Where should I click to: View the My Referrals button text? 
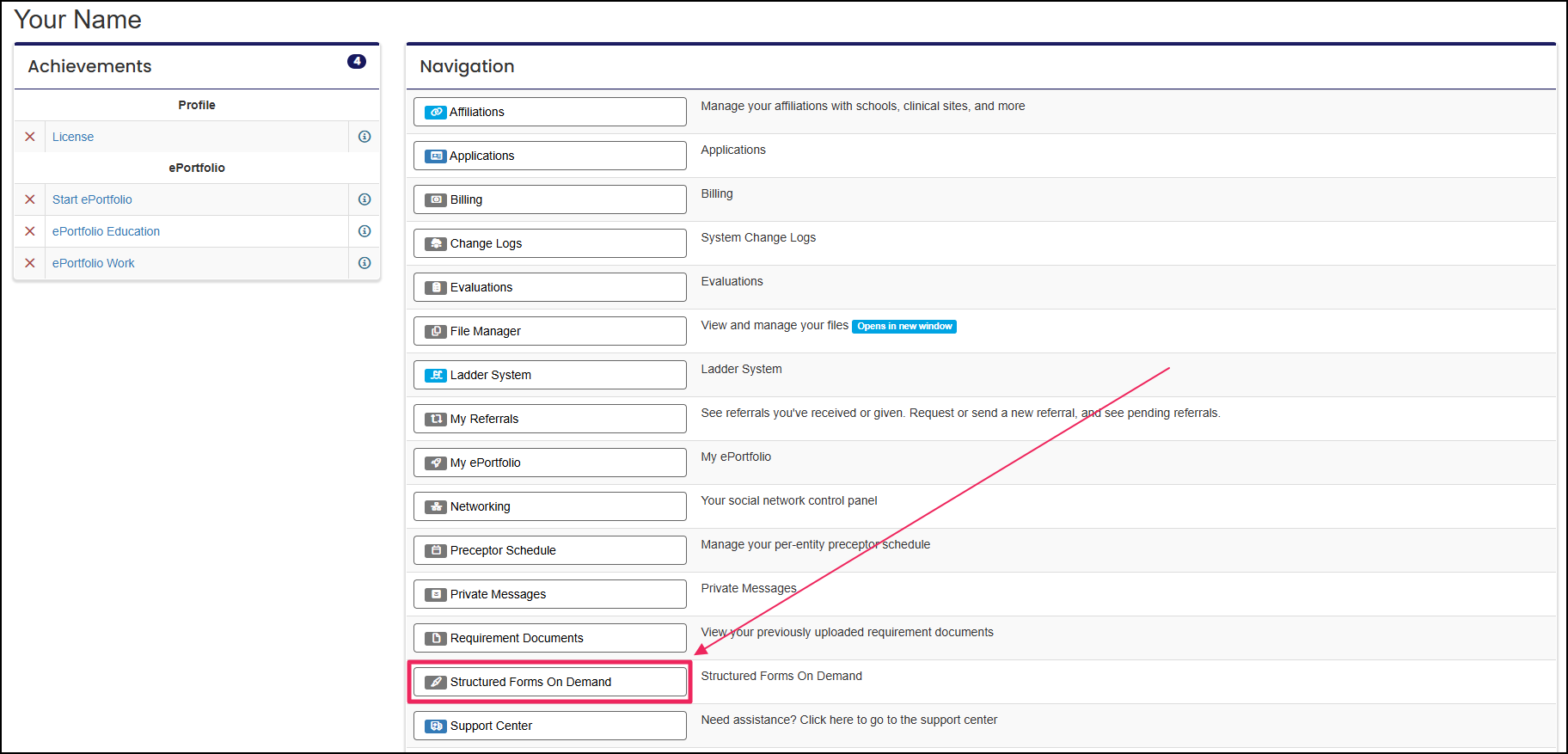484,419
